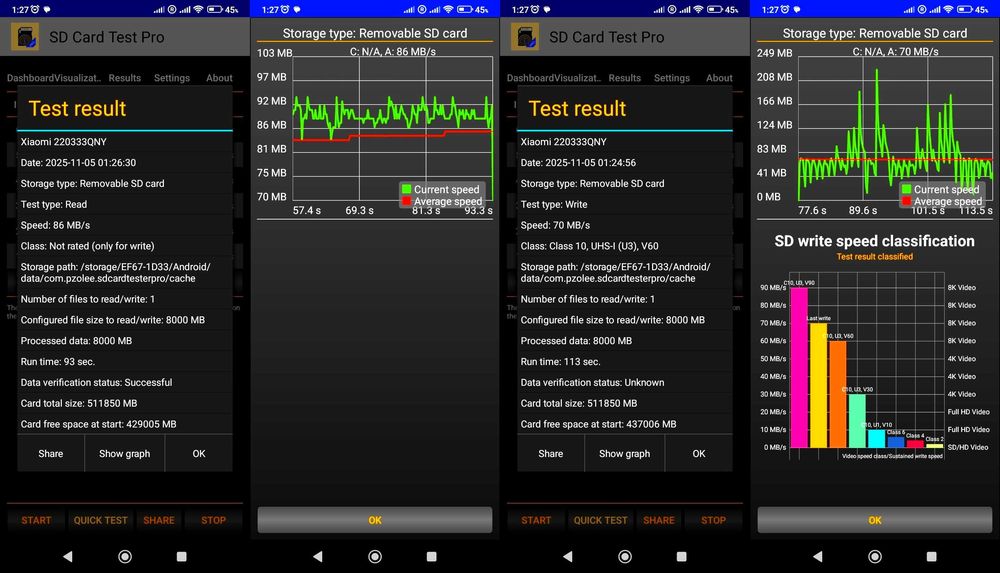Tap the 'Speed: 86 MB/s' row
The height and width of the screenshot is (573, 1000).
pyautogui.click(x=125, y=225)
